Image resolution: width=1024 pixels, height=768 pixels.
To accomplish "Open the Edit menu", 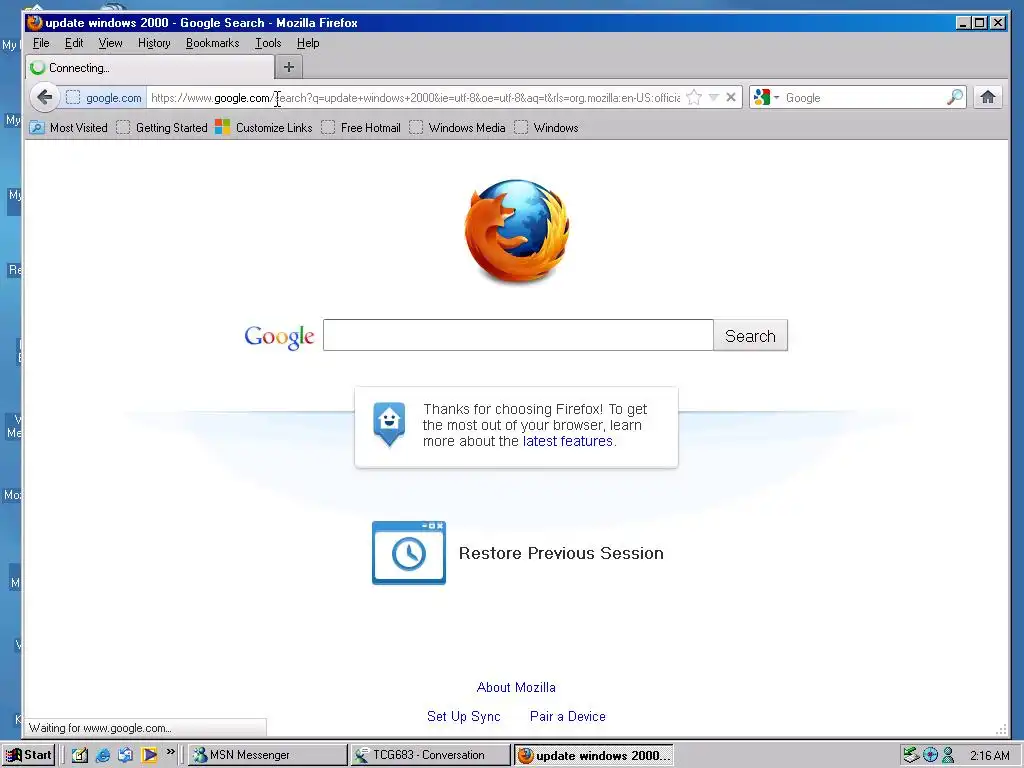I will click(x=74, y=43).
